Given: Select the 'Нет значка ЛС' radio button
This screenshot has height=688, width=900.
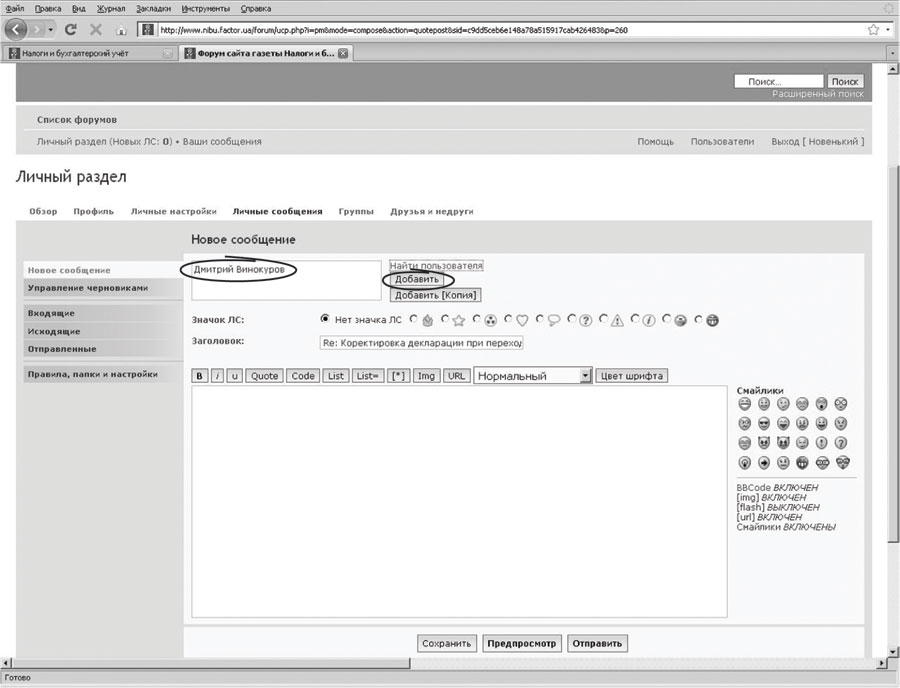Looking at the screenshot, I should pos(325,320).
